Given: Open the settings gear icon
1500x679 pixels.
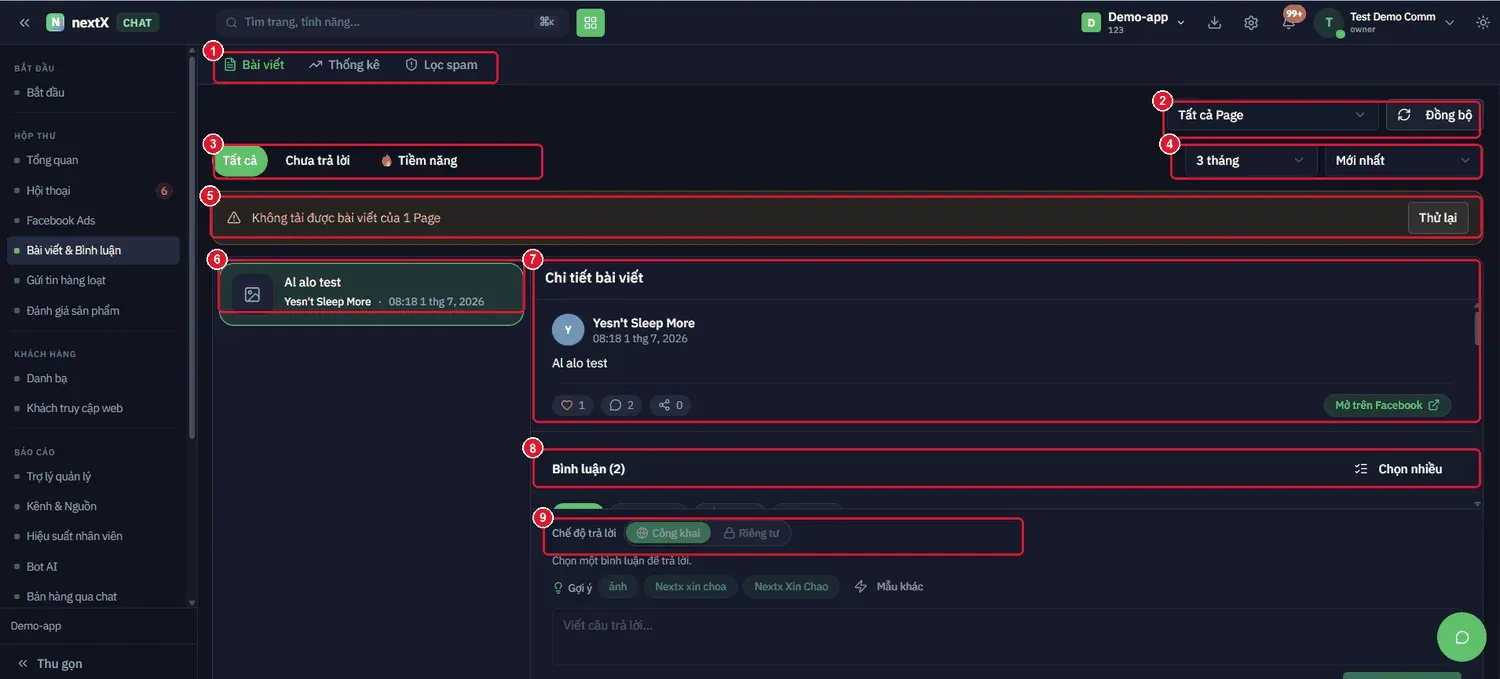Looking at the screenshot, I should [x=1251, y=22].
